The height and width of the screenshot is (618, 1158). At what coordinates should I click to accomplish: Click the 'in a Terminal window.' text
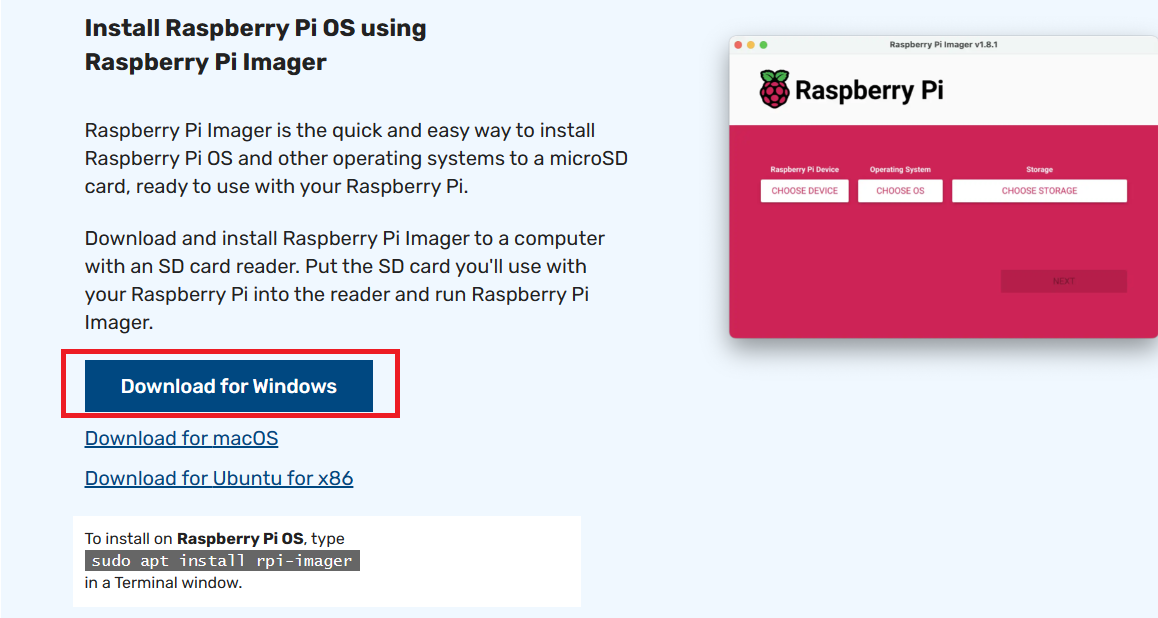[x=163, y=583]
